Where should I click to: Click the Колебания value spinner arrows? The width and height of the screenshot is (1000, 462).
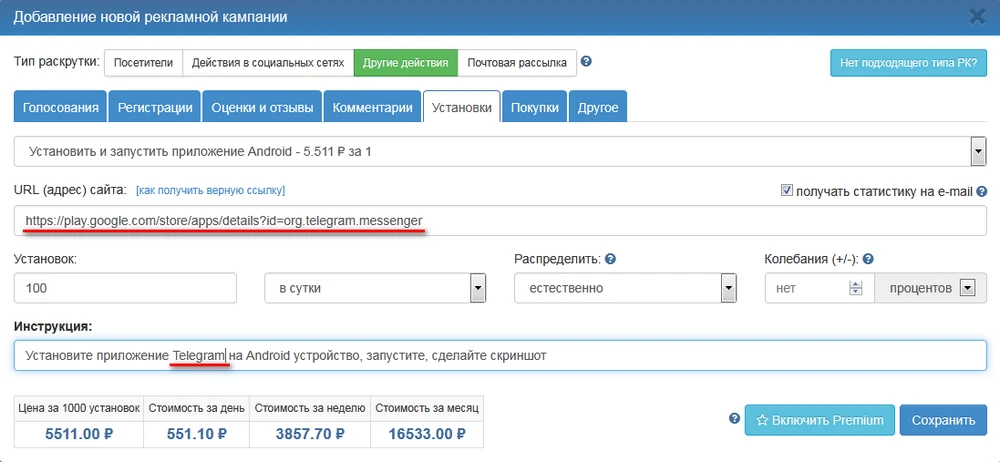[x=855, y=288]
